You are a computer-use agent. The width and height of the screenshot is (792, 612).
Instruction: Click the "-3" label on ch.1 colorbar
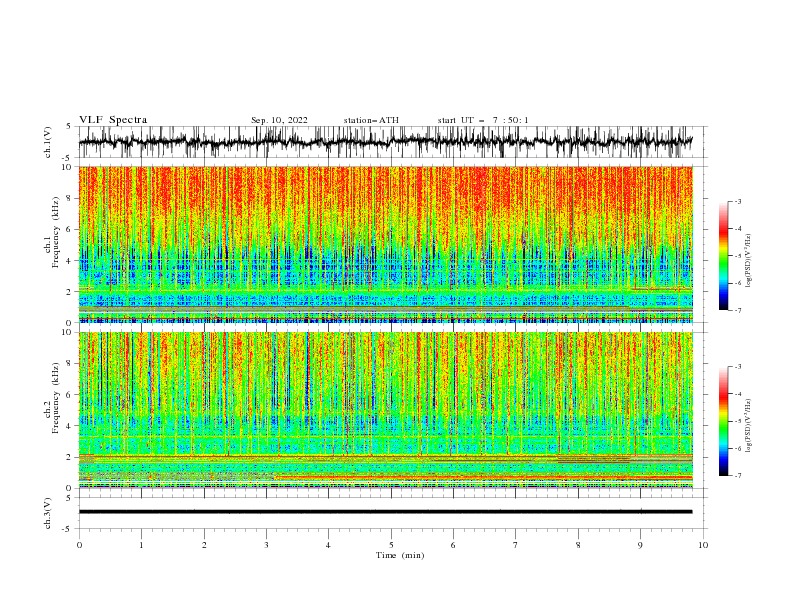coord(737,201)
